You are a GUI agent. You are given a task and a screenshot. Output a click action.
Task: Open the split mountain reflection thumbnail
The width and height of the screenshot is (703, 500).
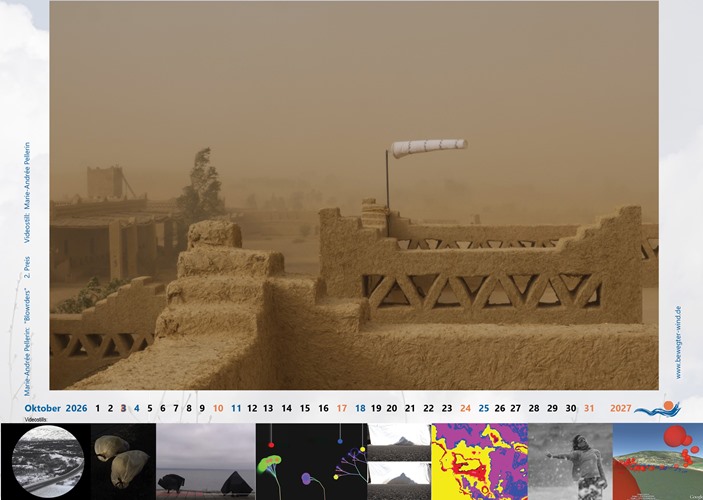tap(399, 461)
